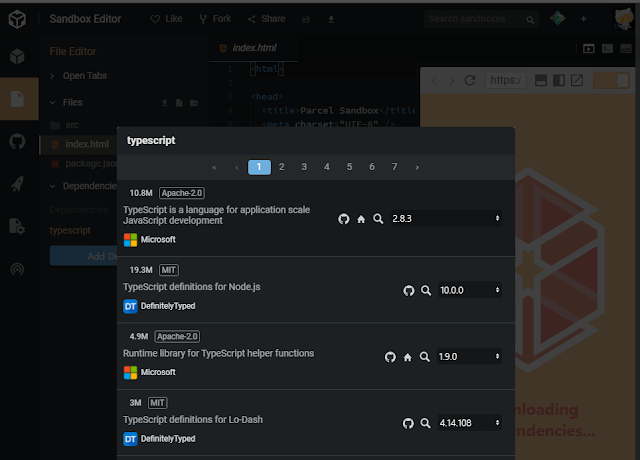Toggle the switch in preview toolbar
640x460 pixels.
(x=611, y=80)
